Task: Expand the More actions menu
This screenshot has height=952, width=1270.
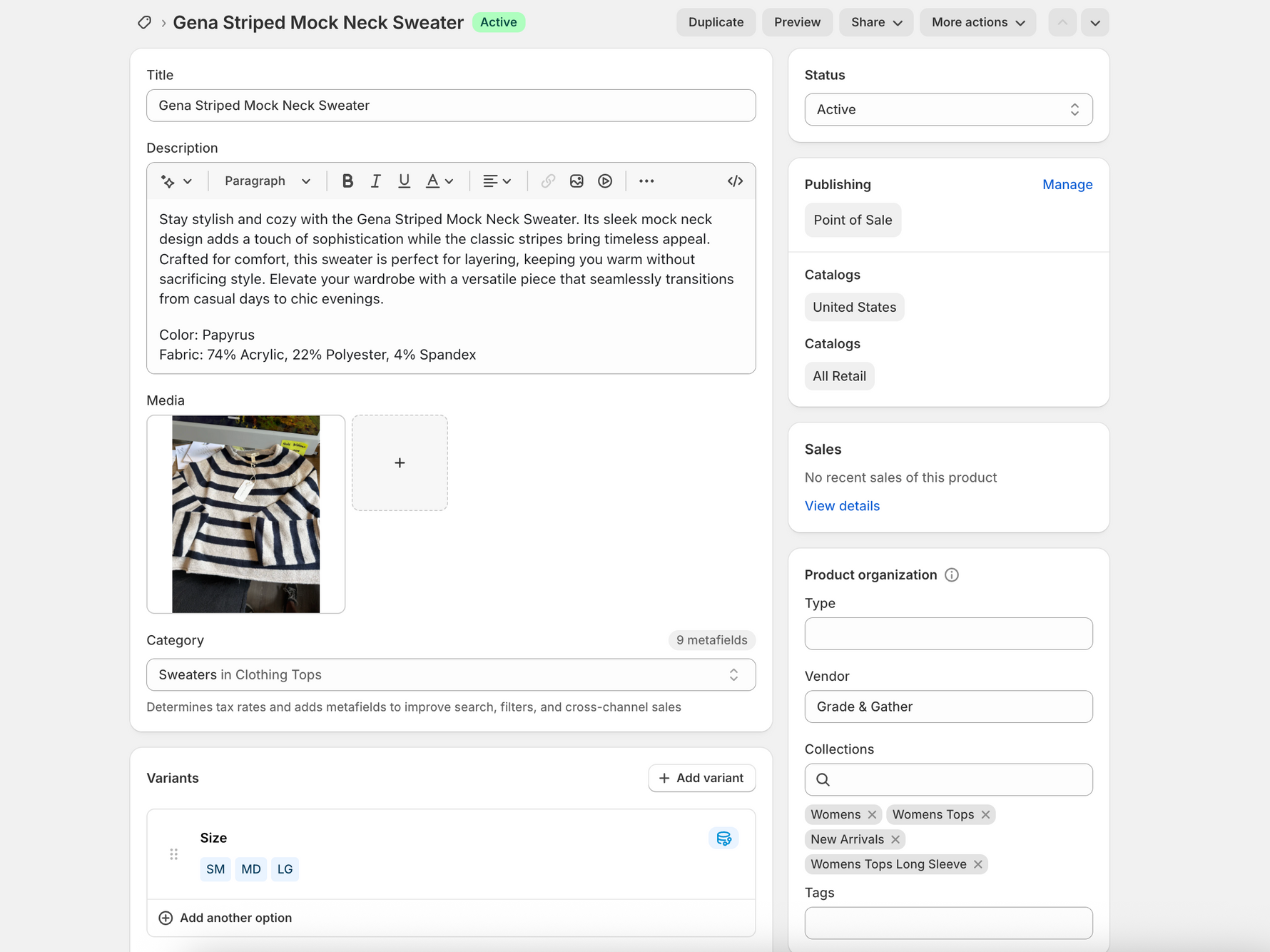Action: pos(978,23)
